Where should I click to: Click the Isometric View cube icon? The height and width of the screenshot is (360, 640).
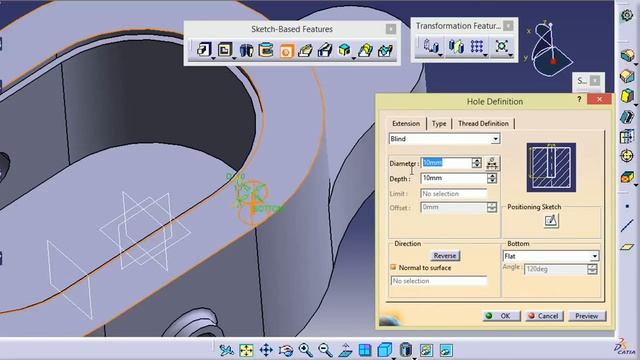[x=384, y=350]
